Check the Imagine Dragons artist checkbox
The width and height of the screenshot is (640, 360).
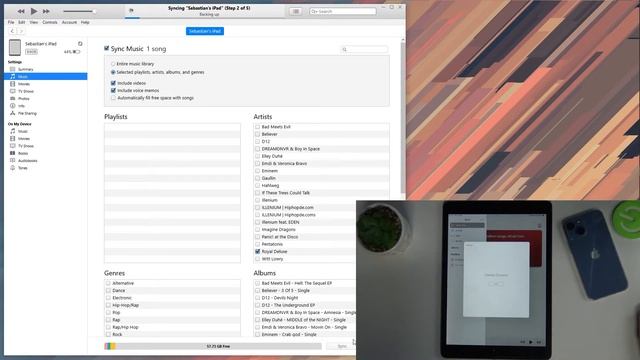(x=258, y=229)
